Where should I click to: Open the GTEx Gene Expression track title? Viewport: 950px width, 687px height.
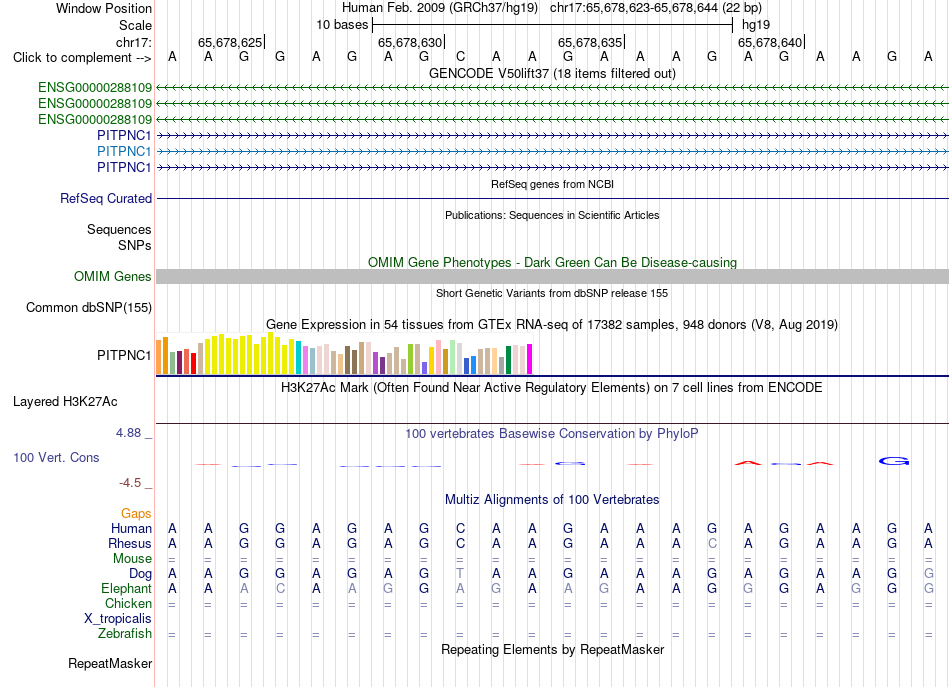[x=552, y=325]
